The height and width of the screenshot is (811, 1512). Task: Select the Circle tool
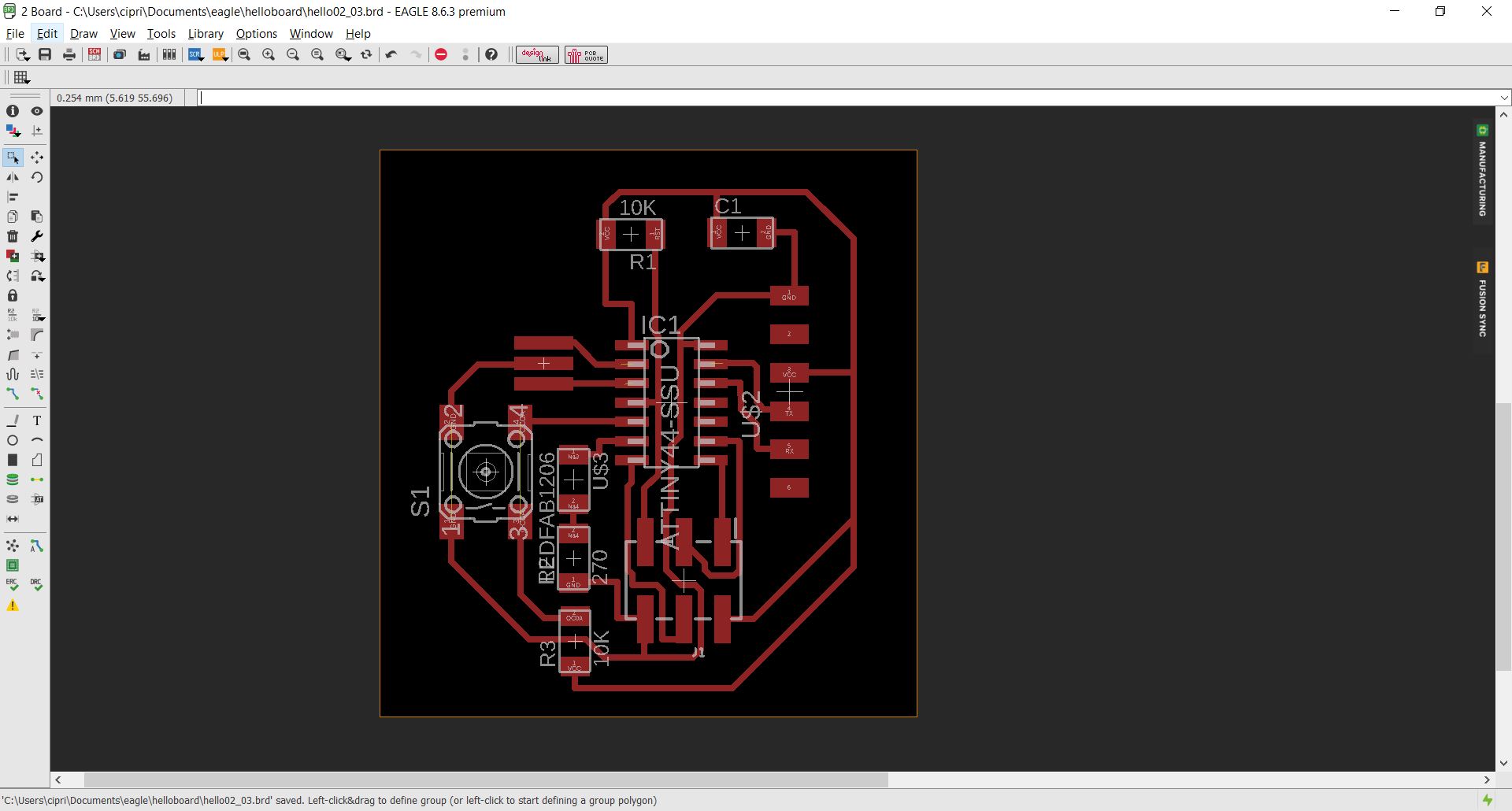(13, 440)
